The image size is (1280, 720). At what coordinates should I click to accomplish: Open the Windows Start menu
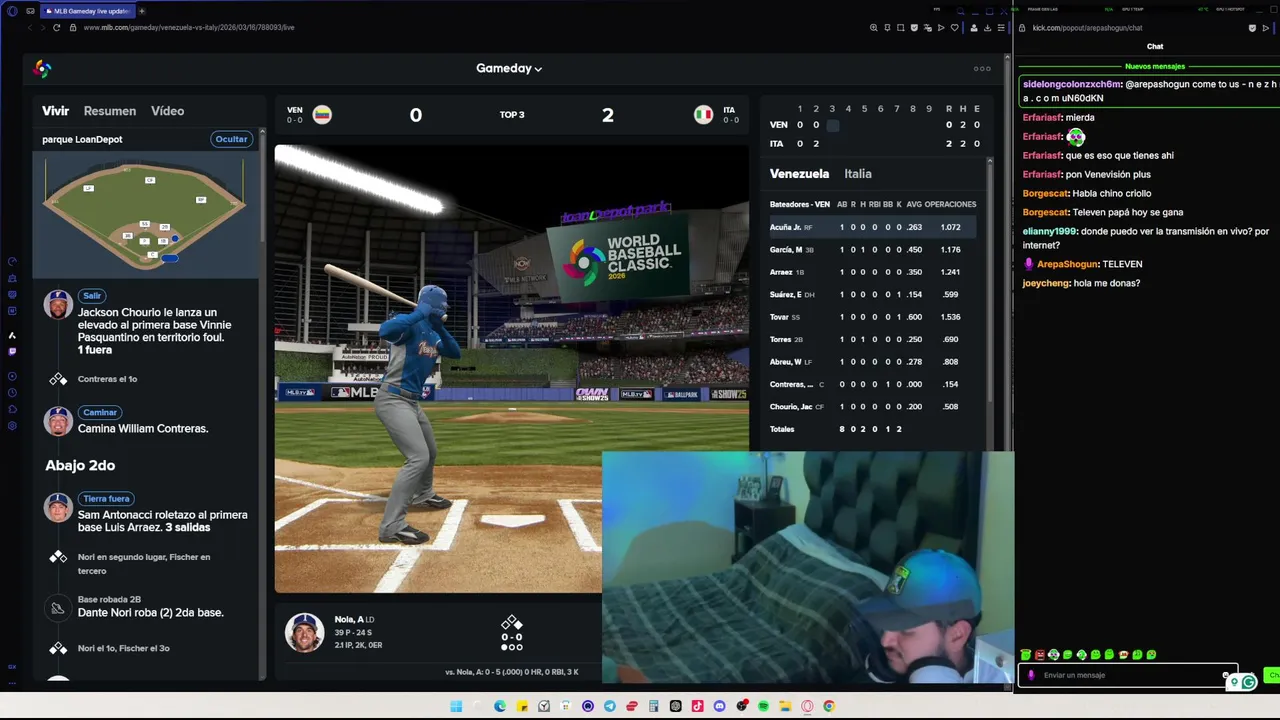pyautogui.click(x=456, y=706)
